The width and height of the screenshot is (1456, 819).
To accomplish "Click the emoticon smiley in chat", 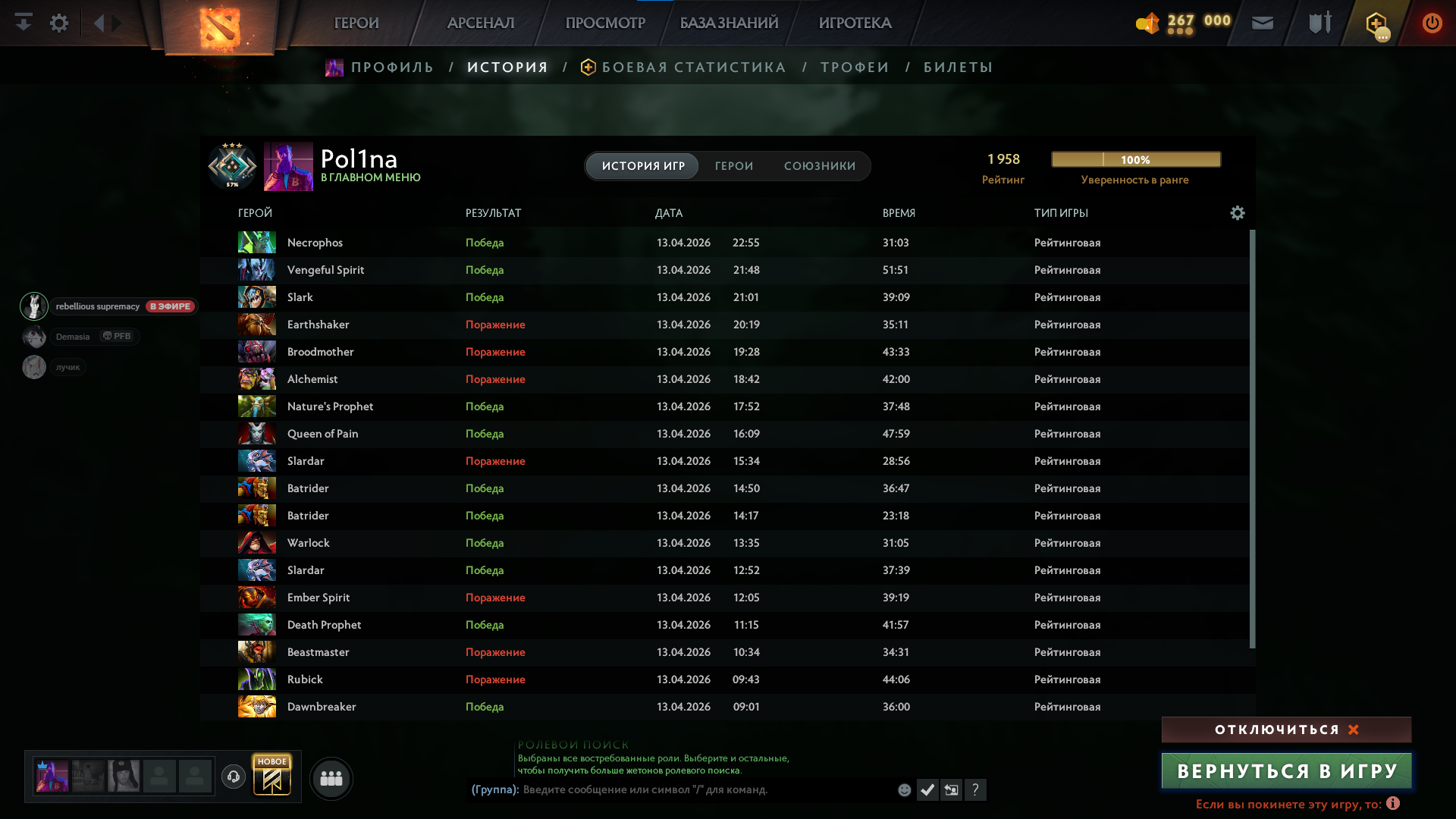I will (x=904, y=790).
